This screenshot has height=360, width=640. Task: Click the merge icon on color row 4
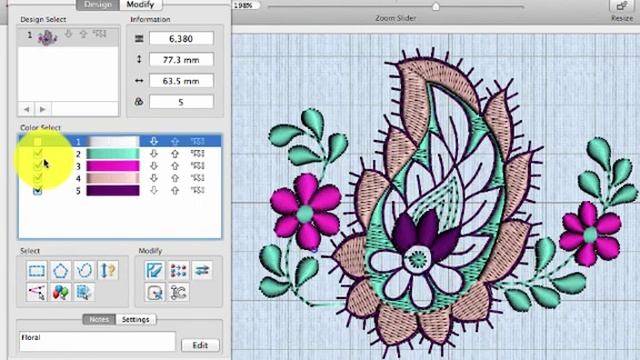(x=198, y=178)
